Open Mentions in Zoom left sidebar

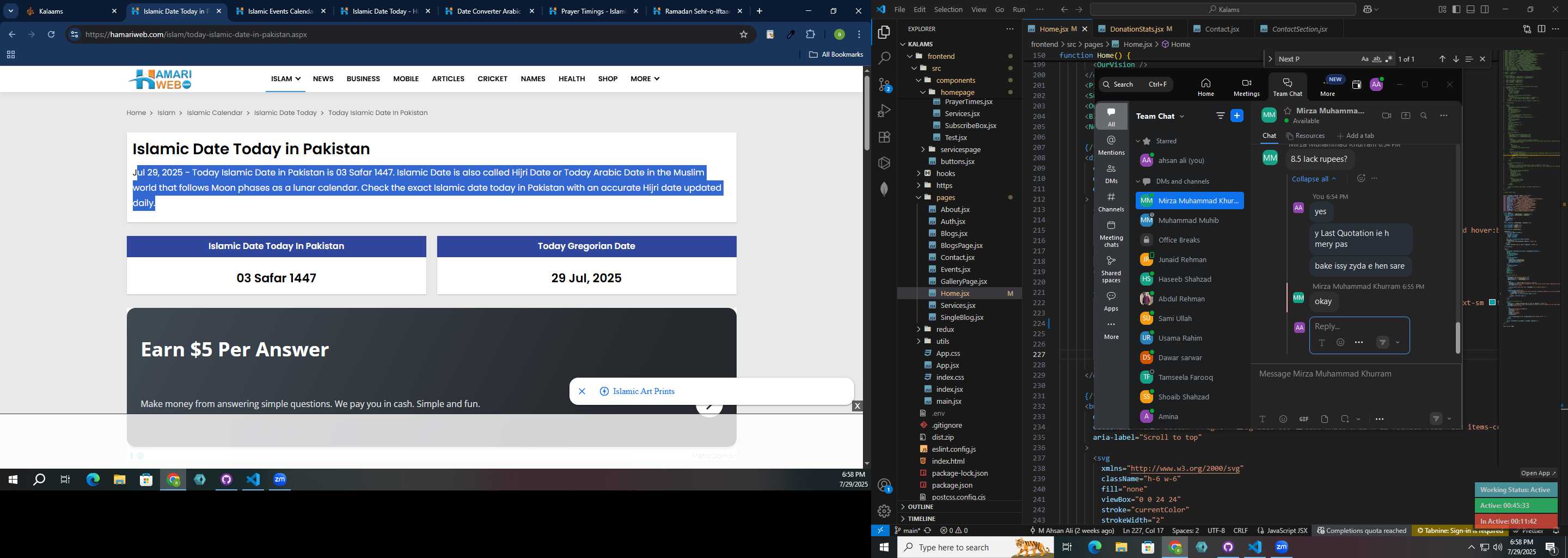[1111, 145]
